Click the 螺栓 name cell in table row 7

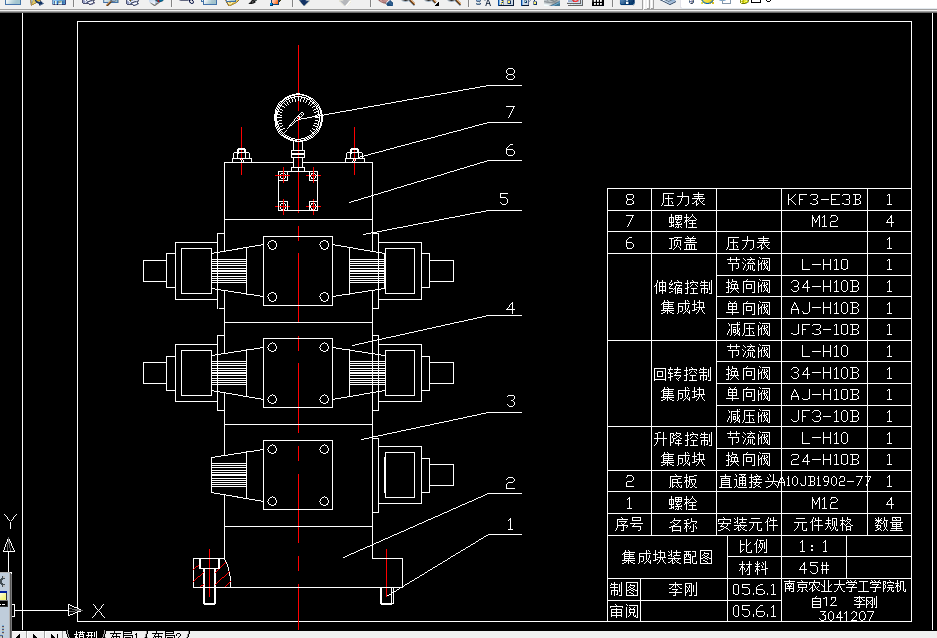coord(683,221)
